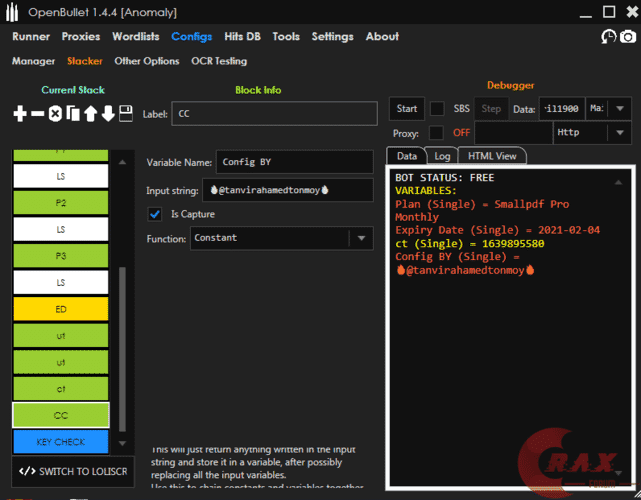
Task: Click the disable block X icon
Action: (55, 114)
